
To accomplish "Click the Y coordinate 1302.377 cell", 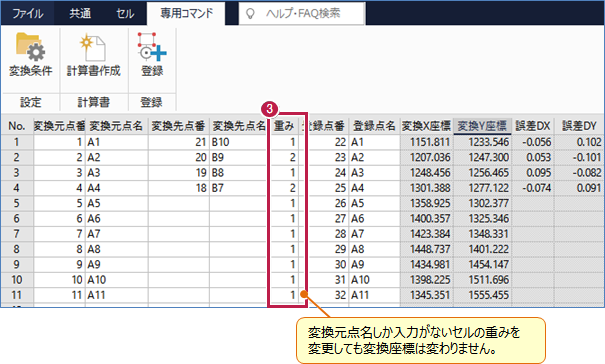I will [x=482, y=203].
